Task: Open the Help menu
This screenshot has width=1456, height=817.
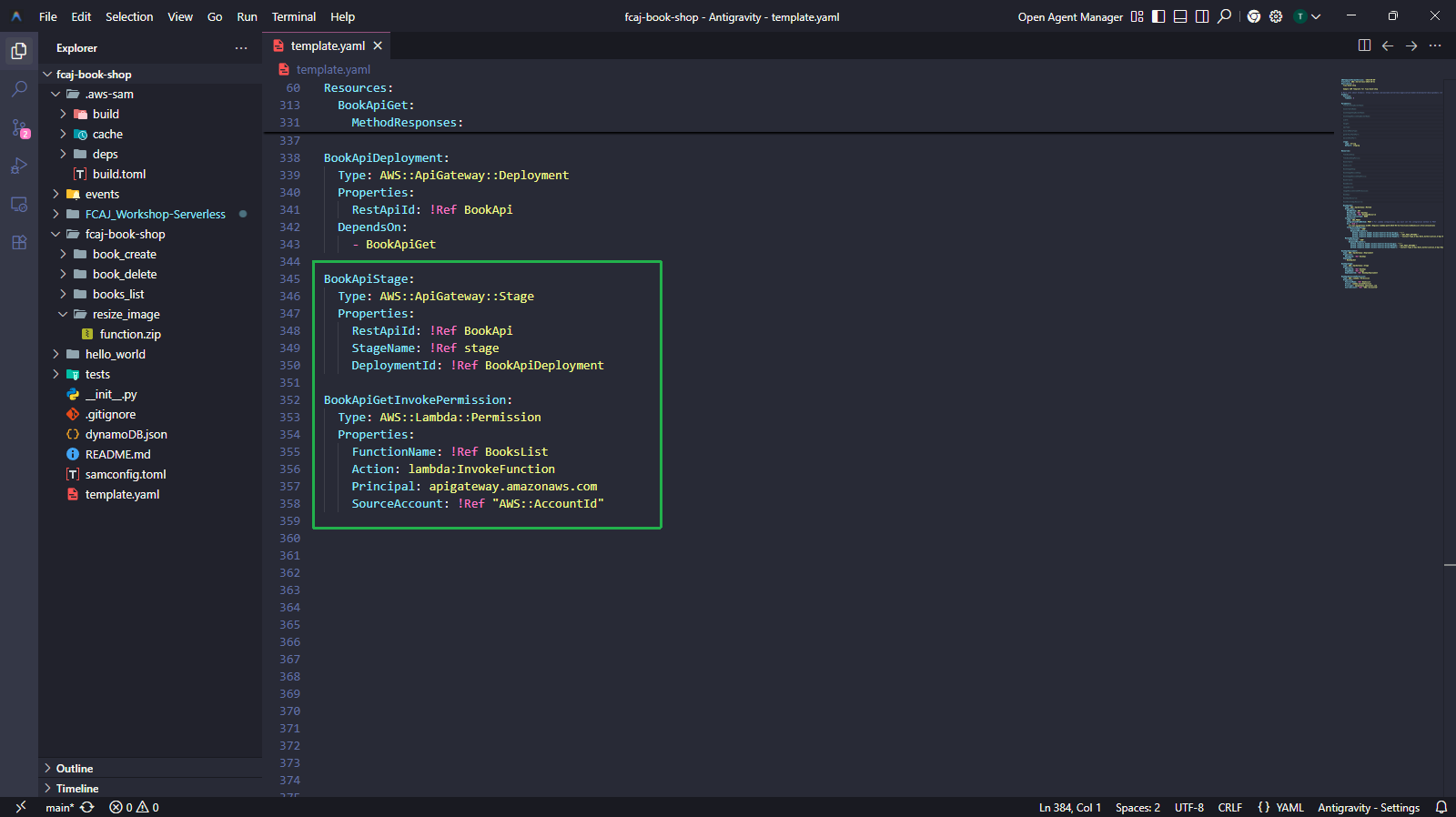Action: click(342, 16)
